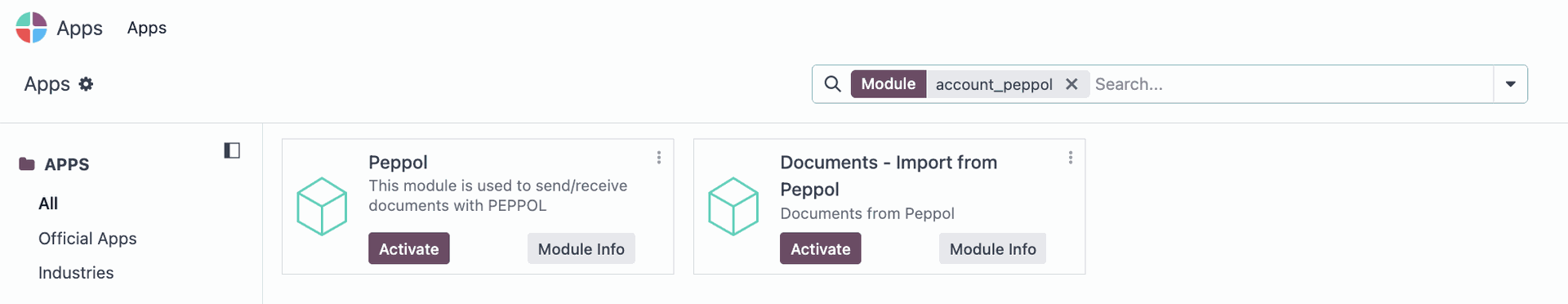Open the Peppol card kebab menu
This screenshot has height=304, width=1568.
point(659,158)
